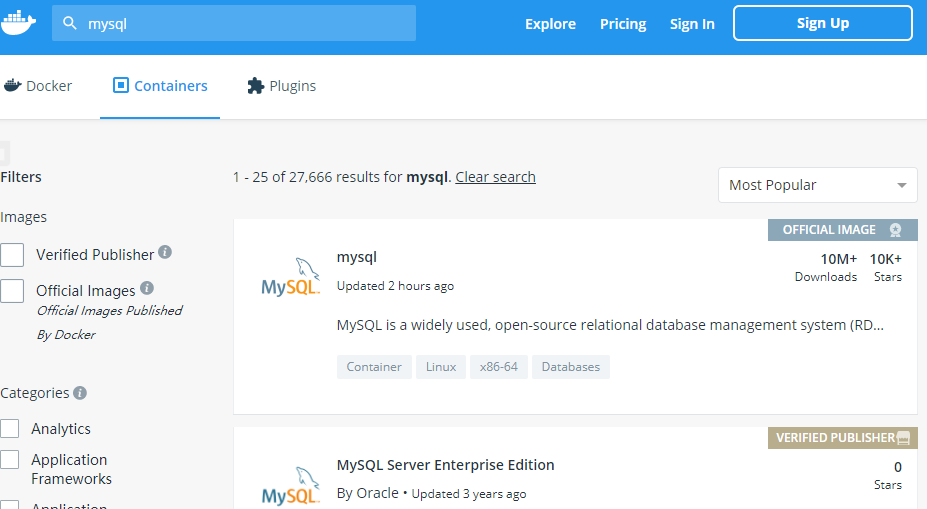The height and width of the screenshot is (509, 927).
Task: Click the search magnifier icon
Action: [x=70, y=23]
